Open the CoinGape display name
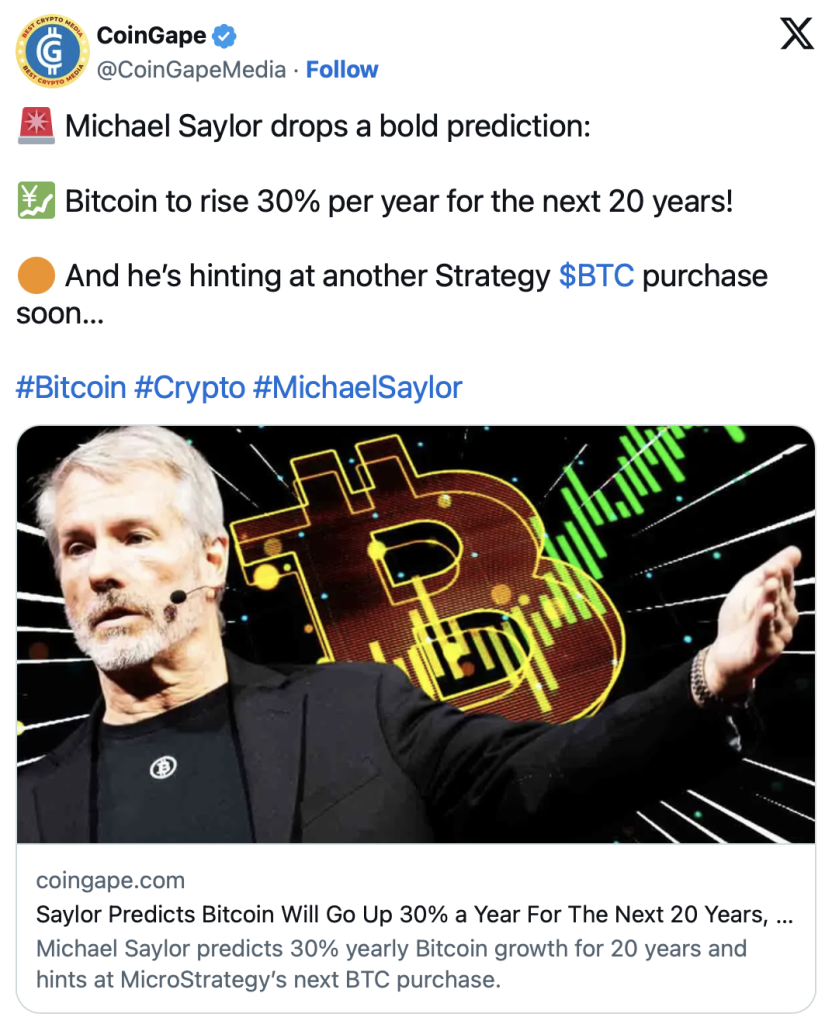The width and height of the screenshot is (832, 1024). click(x=151, y=35)
